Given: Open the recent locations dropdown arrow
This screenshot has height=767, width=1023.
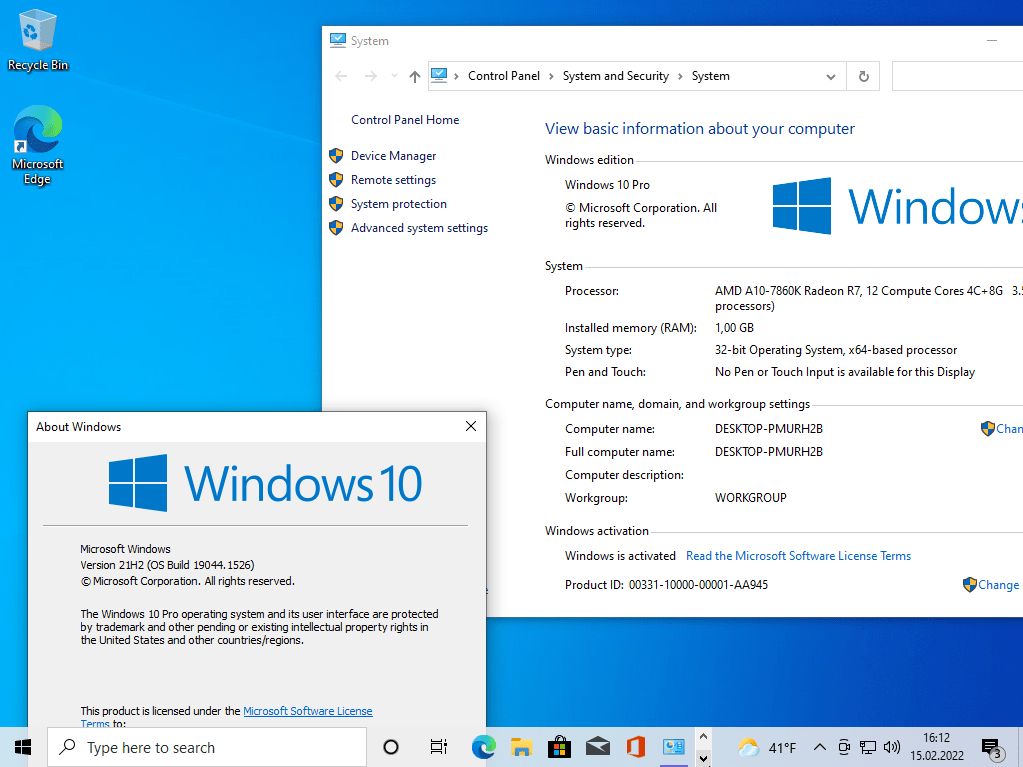Looking at the screenshot, I should click(x=394, y=76).
